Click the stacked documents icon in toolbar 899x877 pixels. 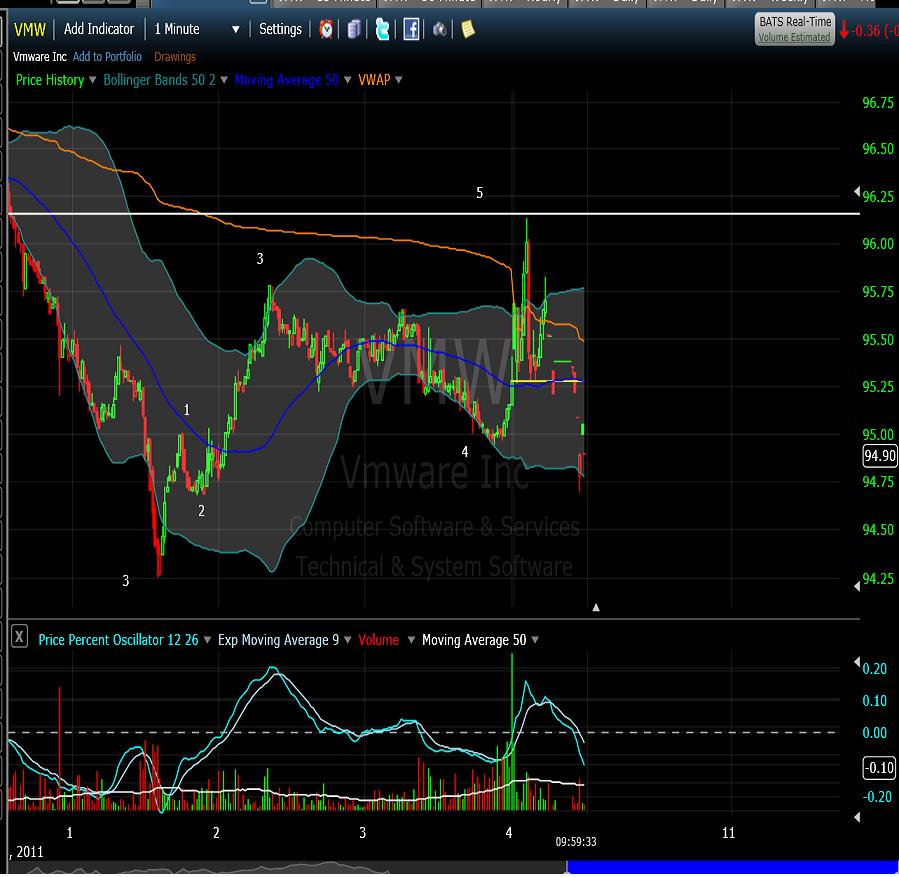355,30
